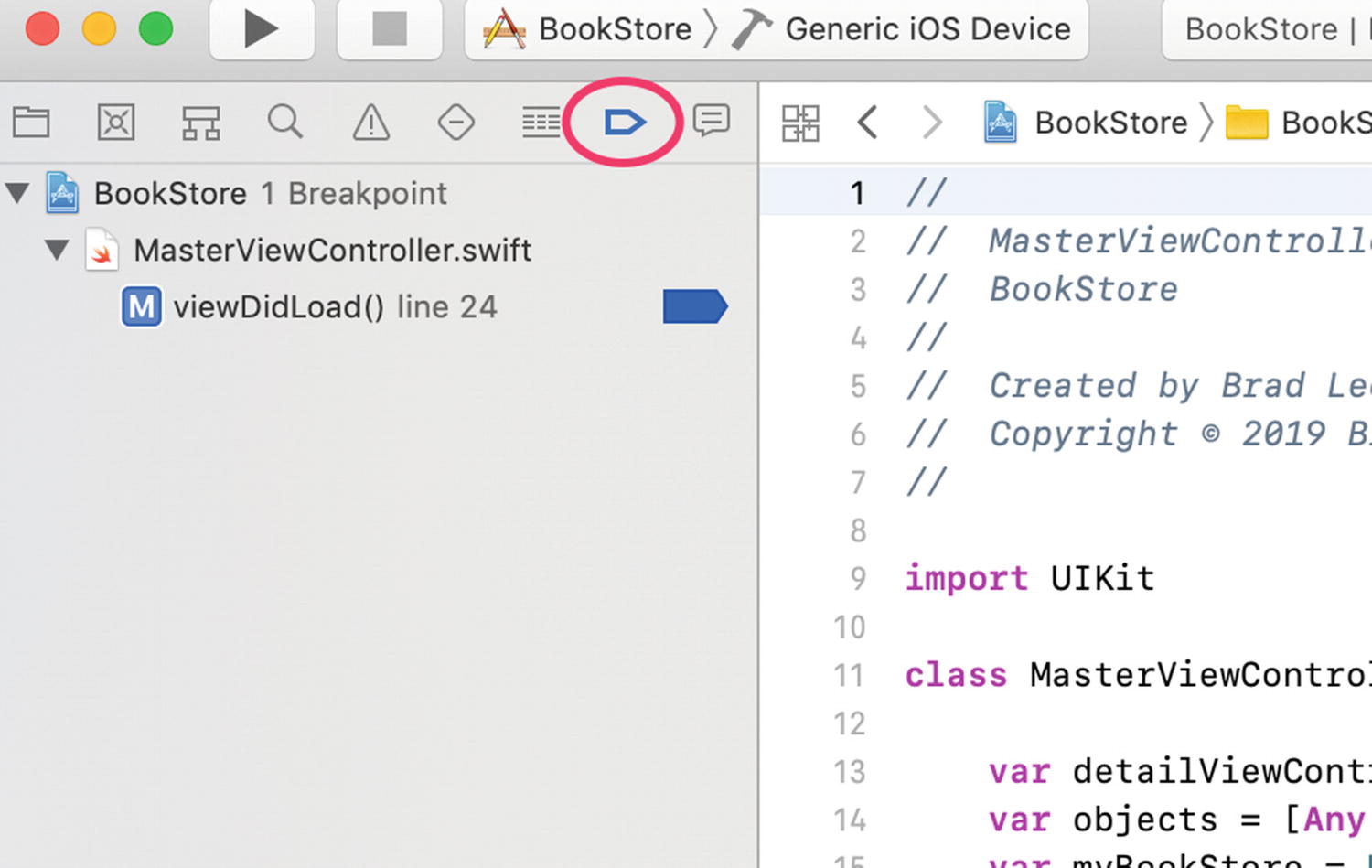Click the BookStore activity status field

pyautogui.click(x=1267, y=29)
